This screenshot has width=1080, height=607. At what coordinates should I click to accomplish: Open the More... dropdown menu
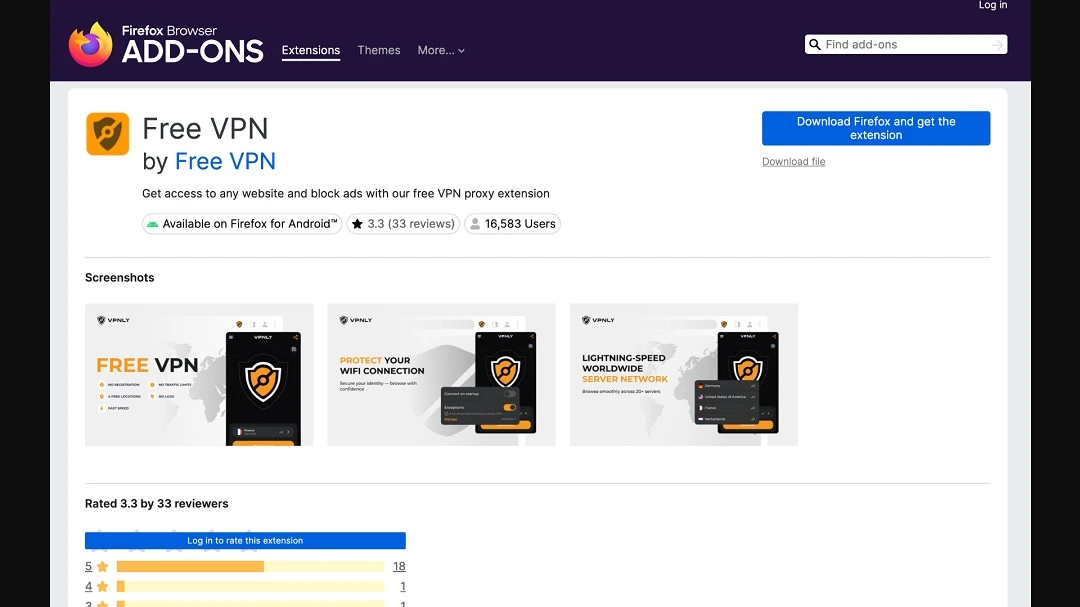pos(441,50)
